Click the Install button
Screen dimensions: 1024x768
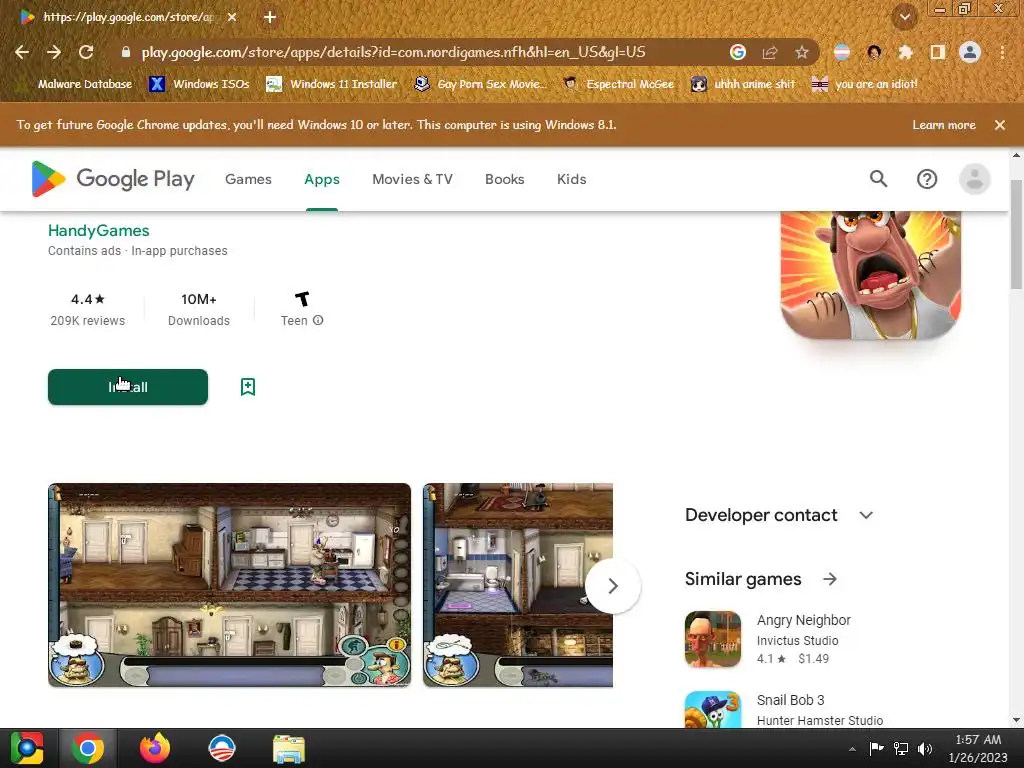tap(128, 387)
